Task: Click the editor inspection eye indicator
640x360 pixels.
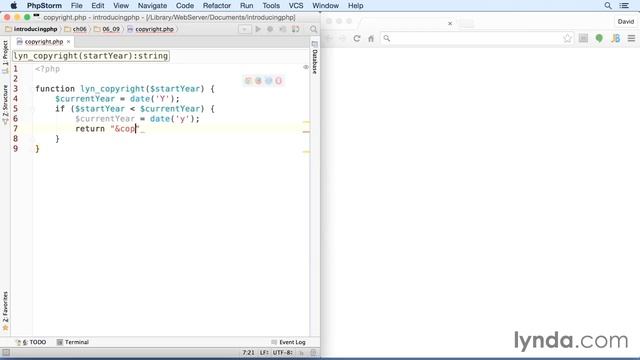Action: click(x=306, y=67)
